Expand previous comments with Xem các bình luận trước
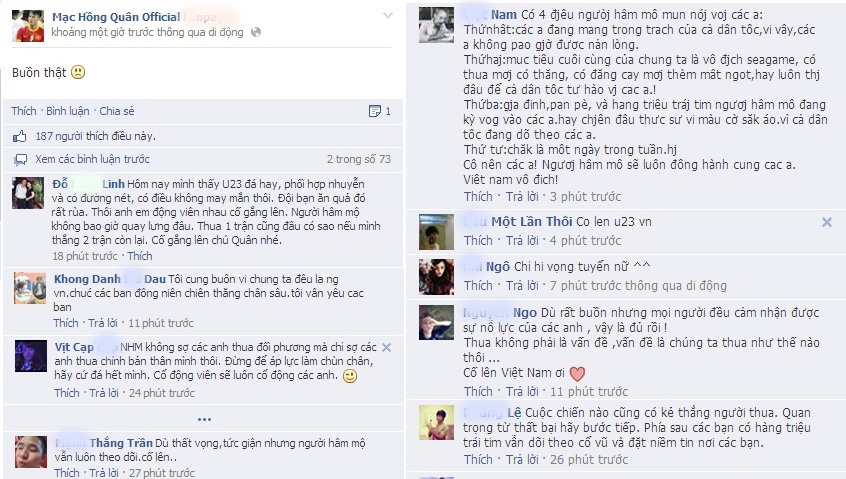Viewport: 846px width, 479px height. click(92, 159)
